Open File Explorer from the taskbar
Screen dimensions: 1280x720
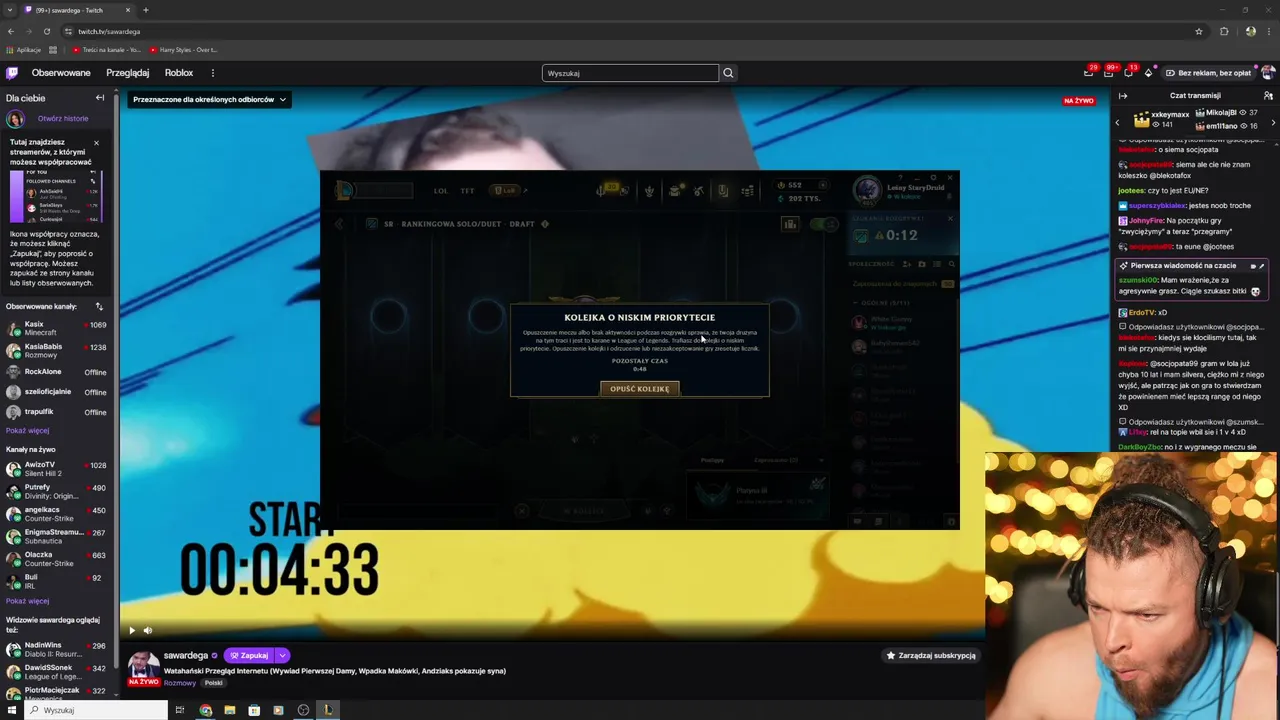tap(229, 710)
